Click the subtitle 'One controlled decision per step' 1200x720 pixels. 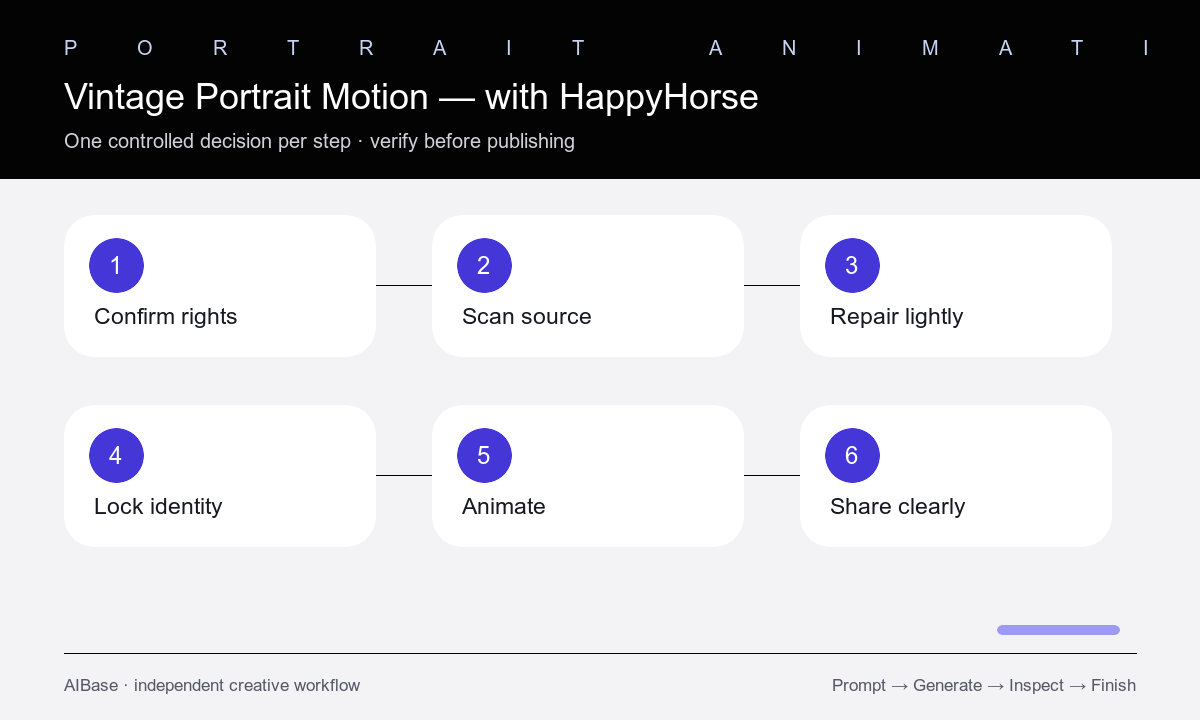(x=207, y=141)
